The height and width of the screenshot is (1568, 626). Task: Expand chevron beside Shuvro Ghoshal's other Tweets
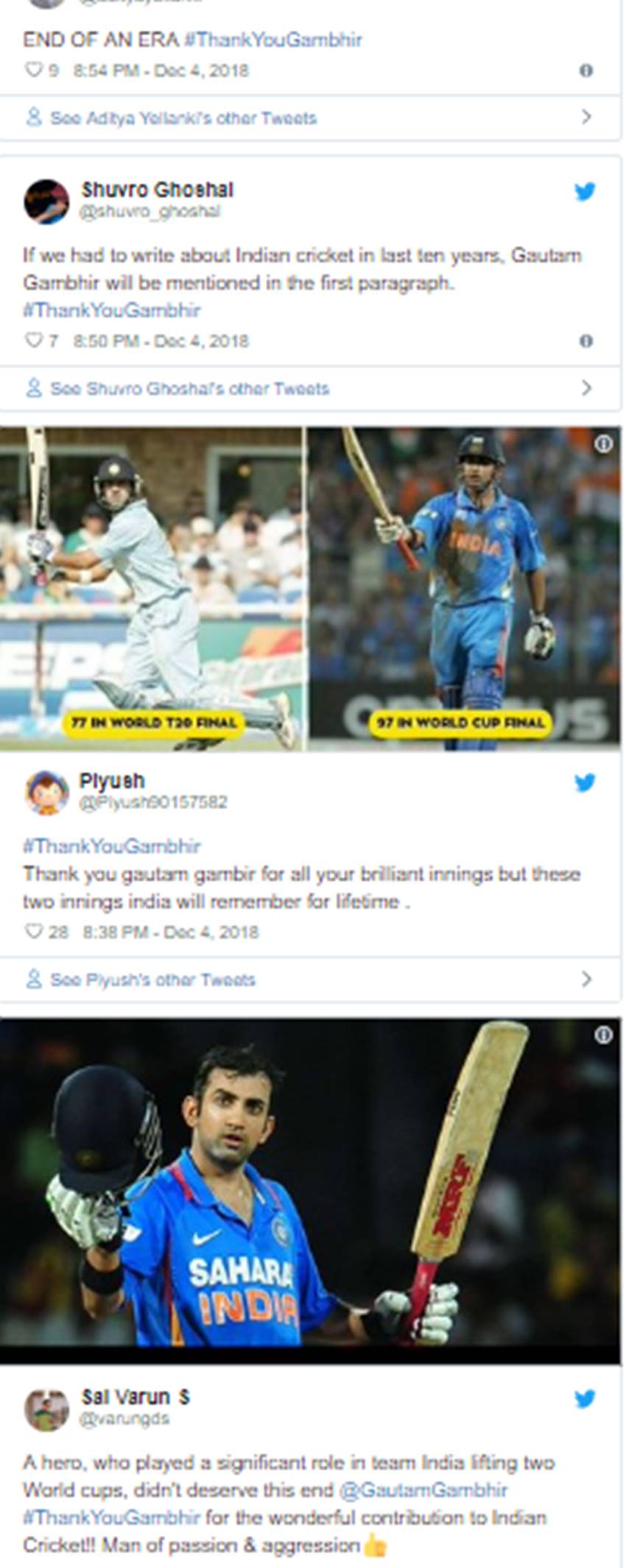click(x=587, y=388)
